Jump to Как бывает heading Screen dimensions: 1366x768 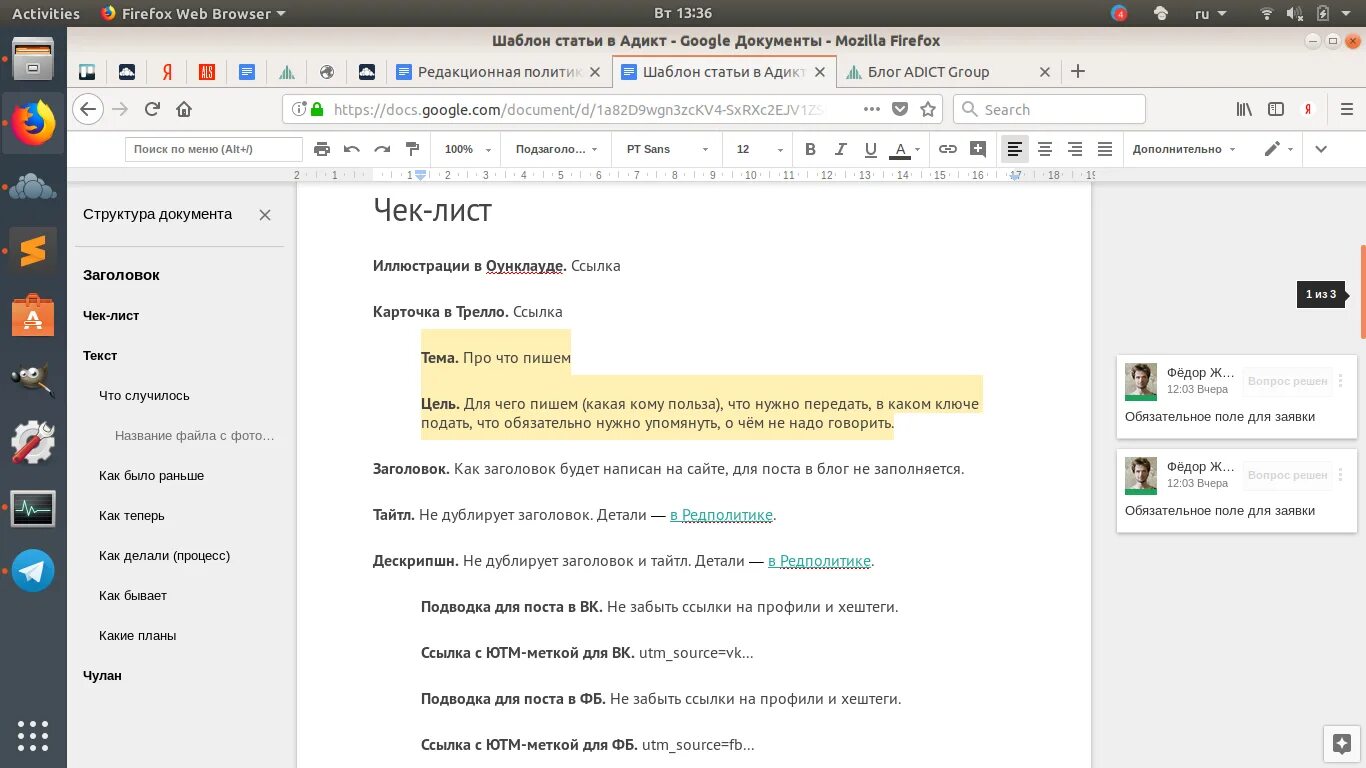pos(133,595)
